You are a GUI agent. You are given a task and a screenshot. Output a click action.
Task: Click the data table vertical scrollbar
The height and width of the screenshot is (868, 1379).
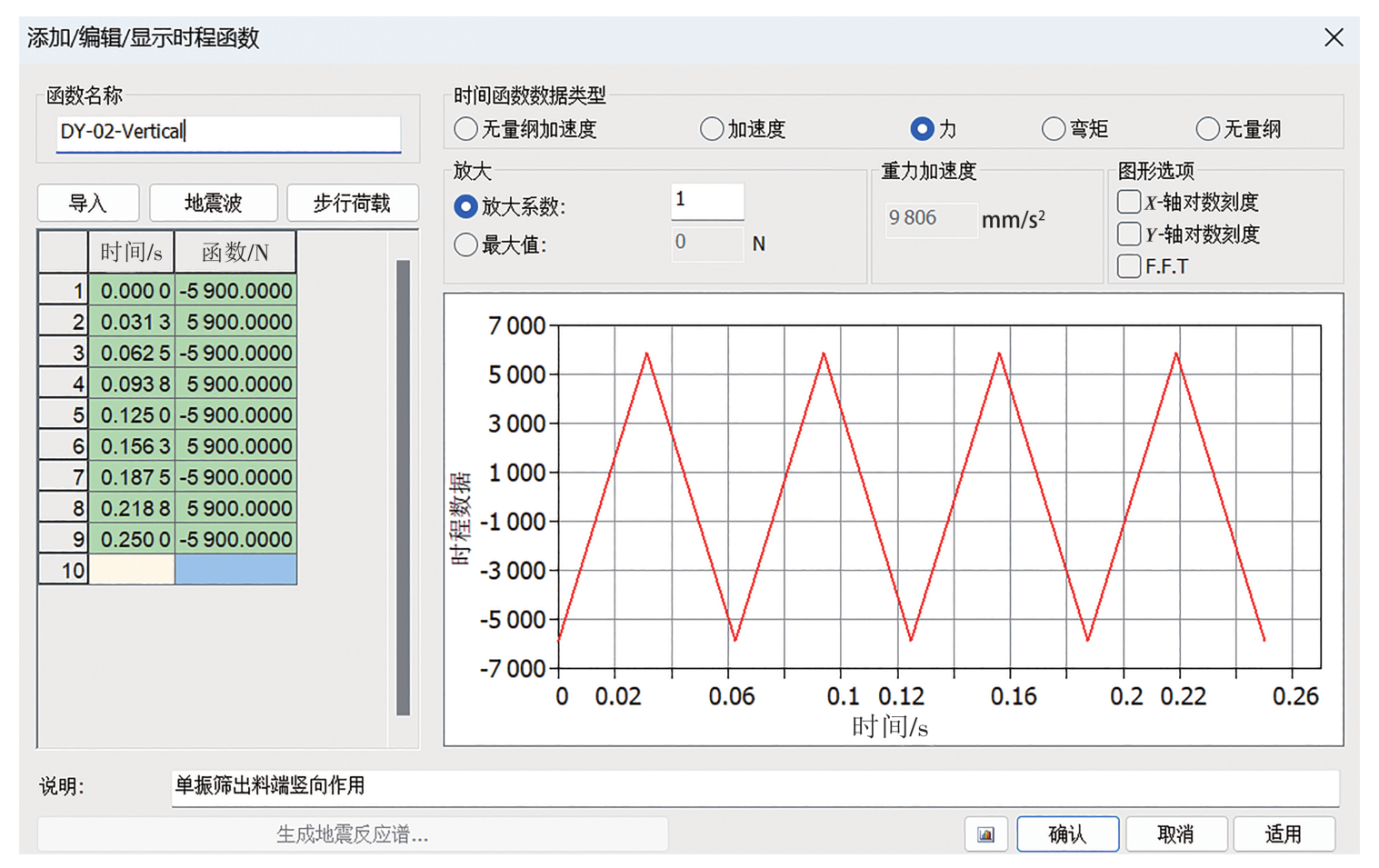(x=403, y=487)
